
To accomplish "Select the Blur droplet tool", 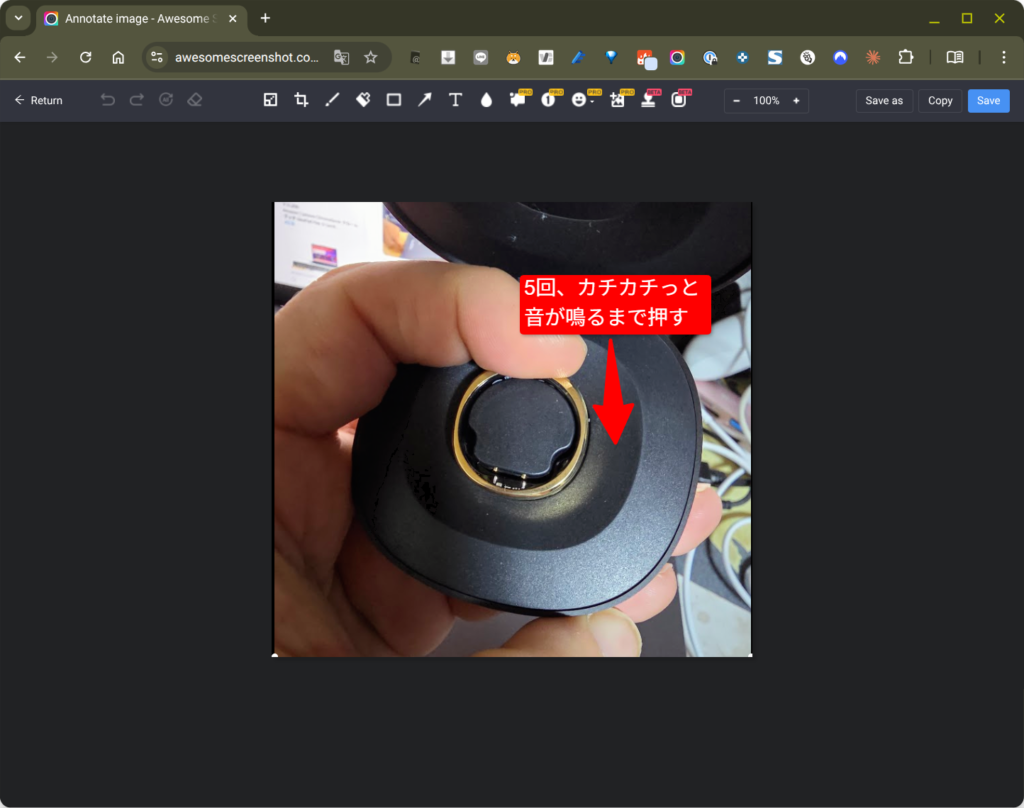I will (486, 100).
